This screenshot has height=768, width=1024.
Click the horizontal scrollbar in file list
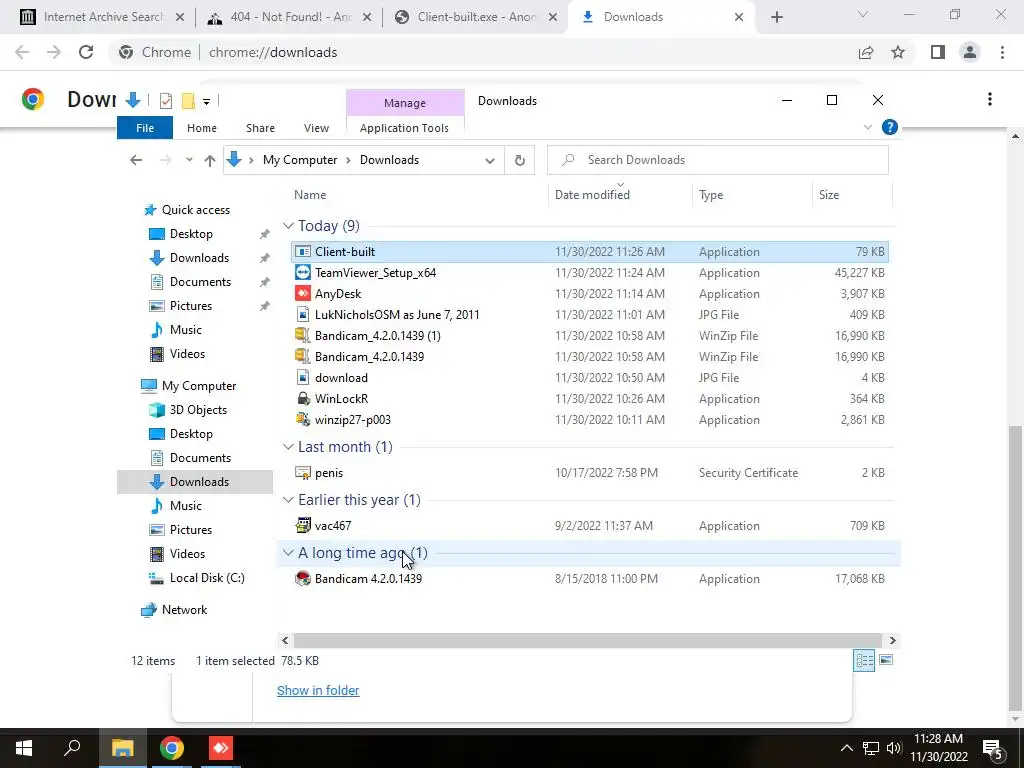[589, 641]
